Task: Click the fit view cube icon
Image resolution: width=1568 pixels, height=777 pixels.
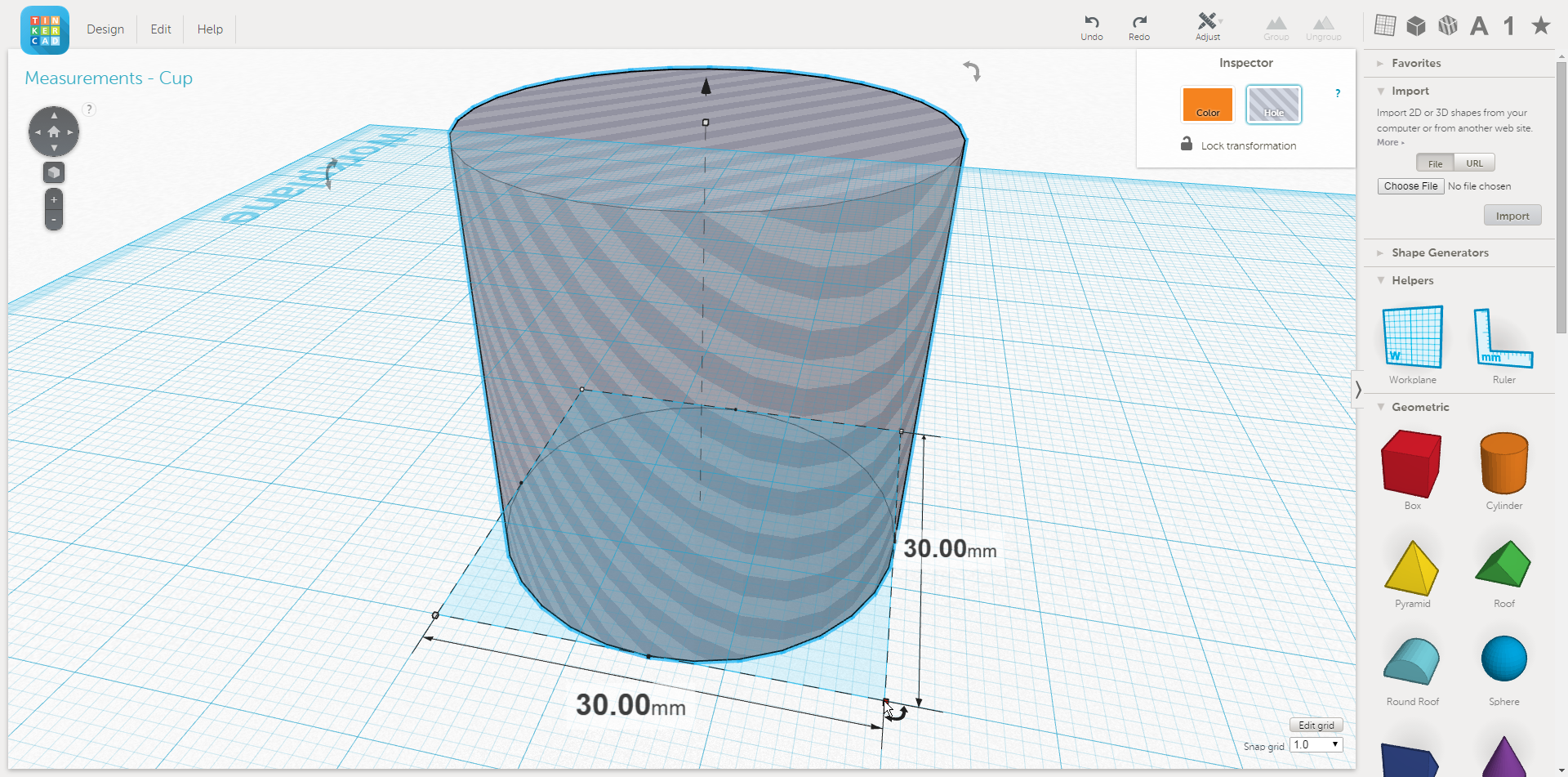Action: pos(54,172)
